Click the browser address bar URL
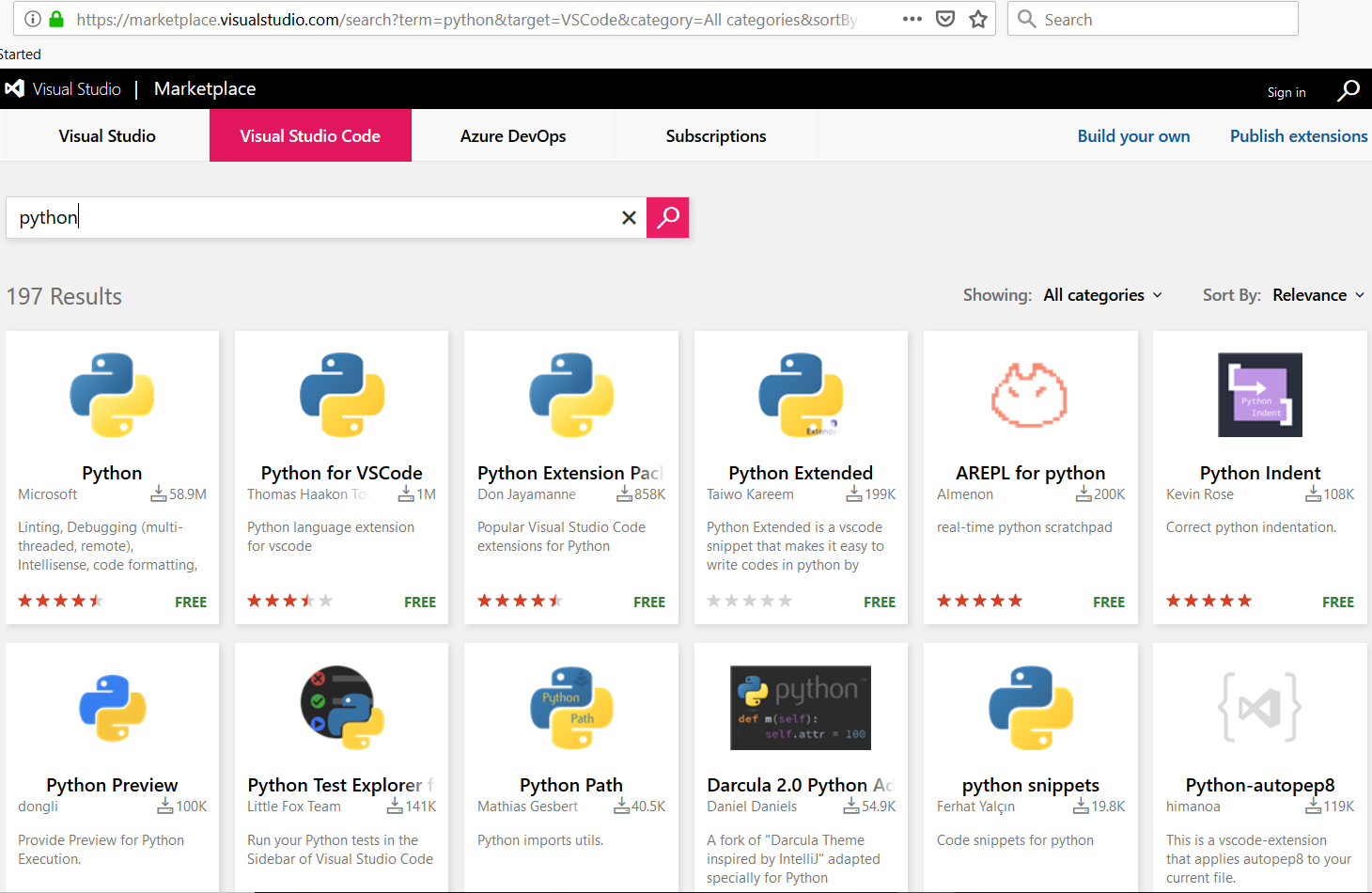1372x893 pixels. pyautogui.click(x=466, y=20)
